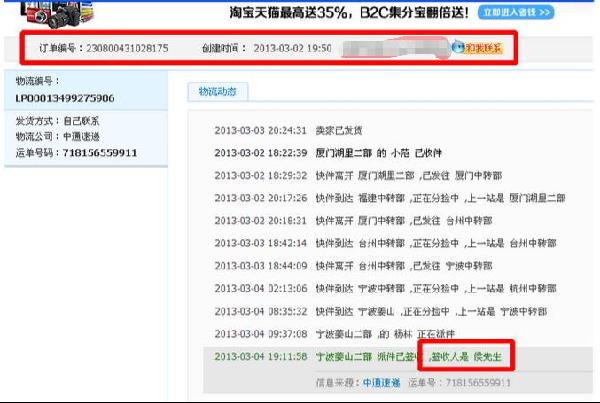Click the creation time 2013-03-02 19:50
600x403 pixels.
pyautogui.click(x=292, y=47)
